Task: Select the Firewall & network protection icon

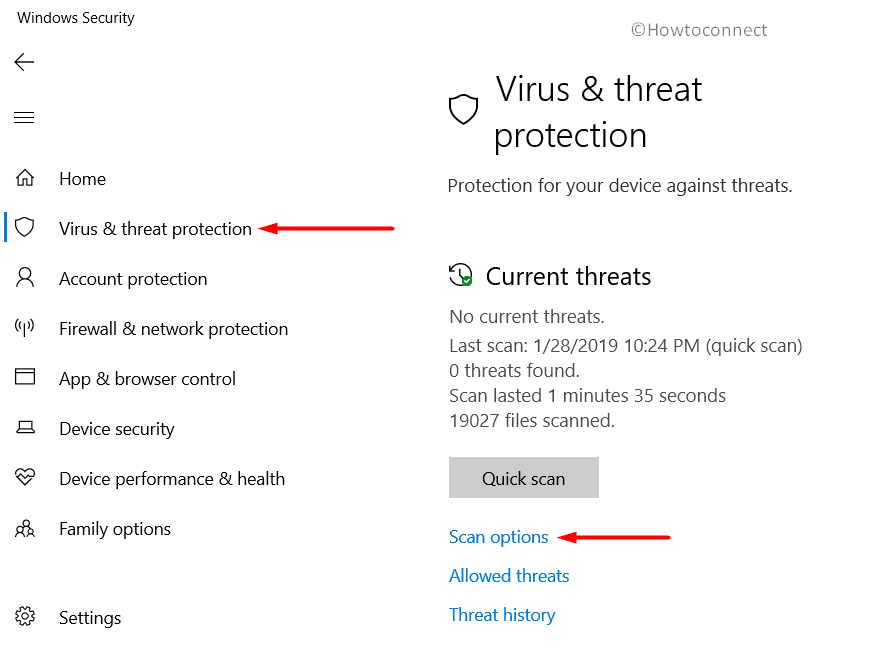Action: tap(25, 328)
